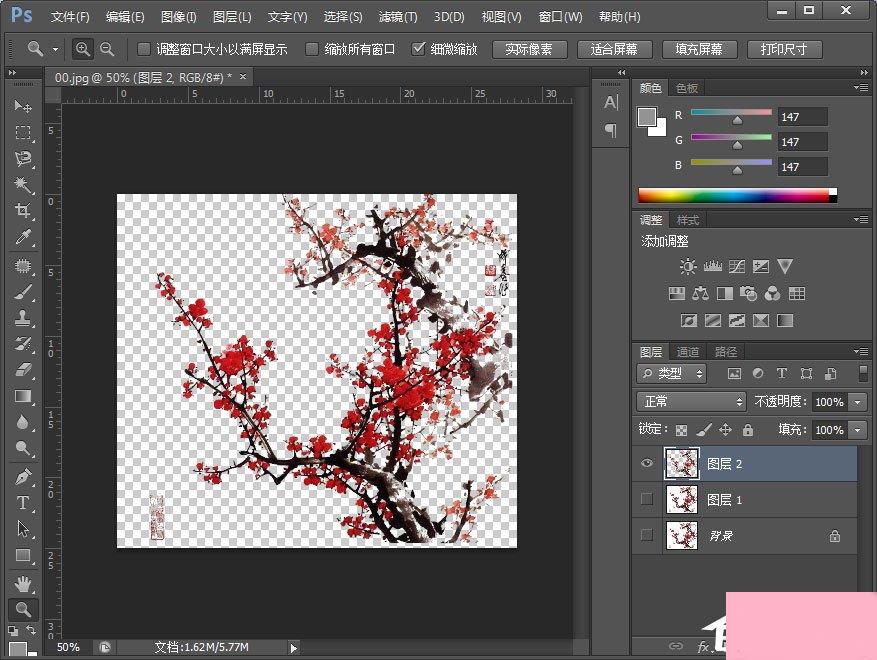Screen dimensions: 877x660
Task: Select the Brush tool
Action: tap(22, 291)
